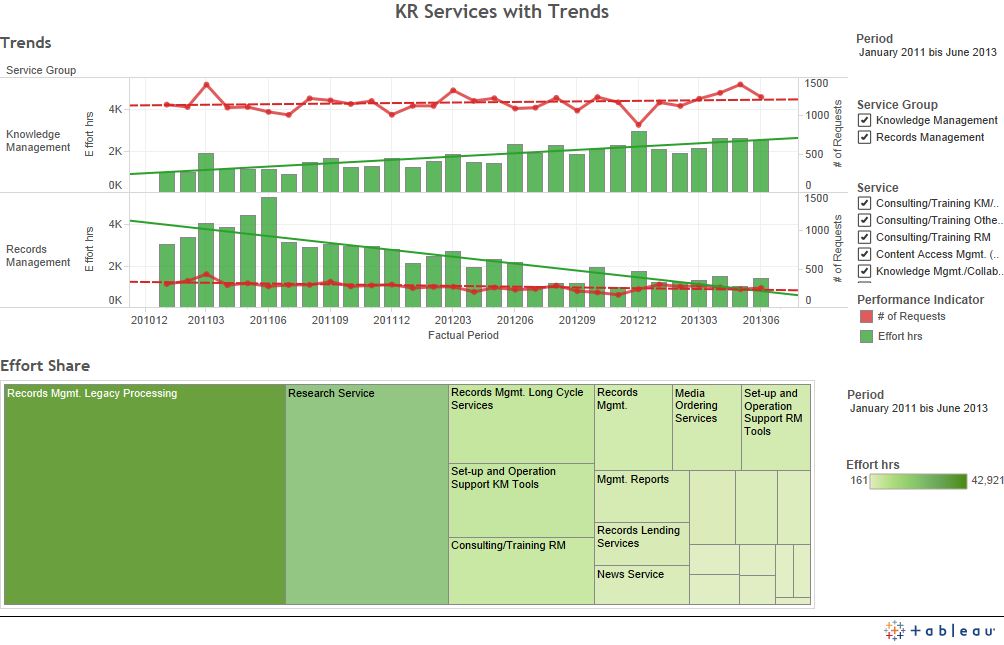Screen dimensions: 1004x645
Task: Uncheck the Knowledge Management service group
Action: point(865,121)
